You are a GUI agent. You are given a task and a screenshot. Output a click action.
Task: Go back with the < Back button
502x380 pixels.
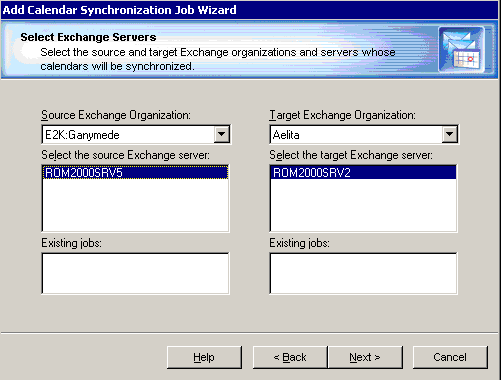(290, 357)
